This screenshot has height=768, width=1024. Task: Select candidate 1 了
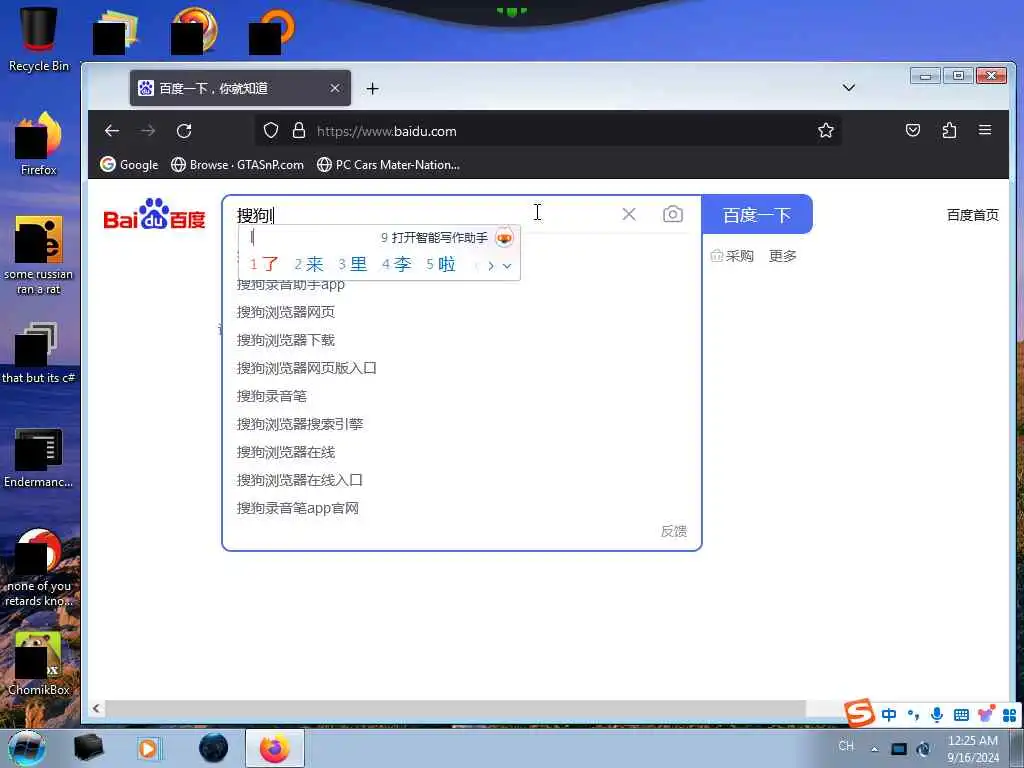(x=264, y=264)
